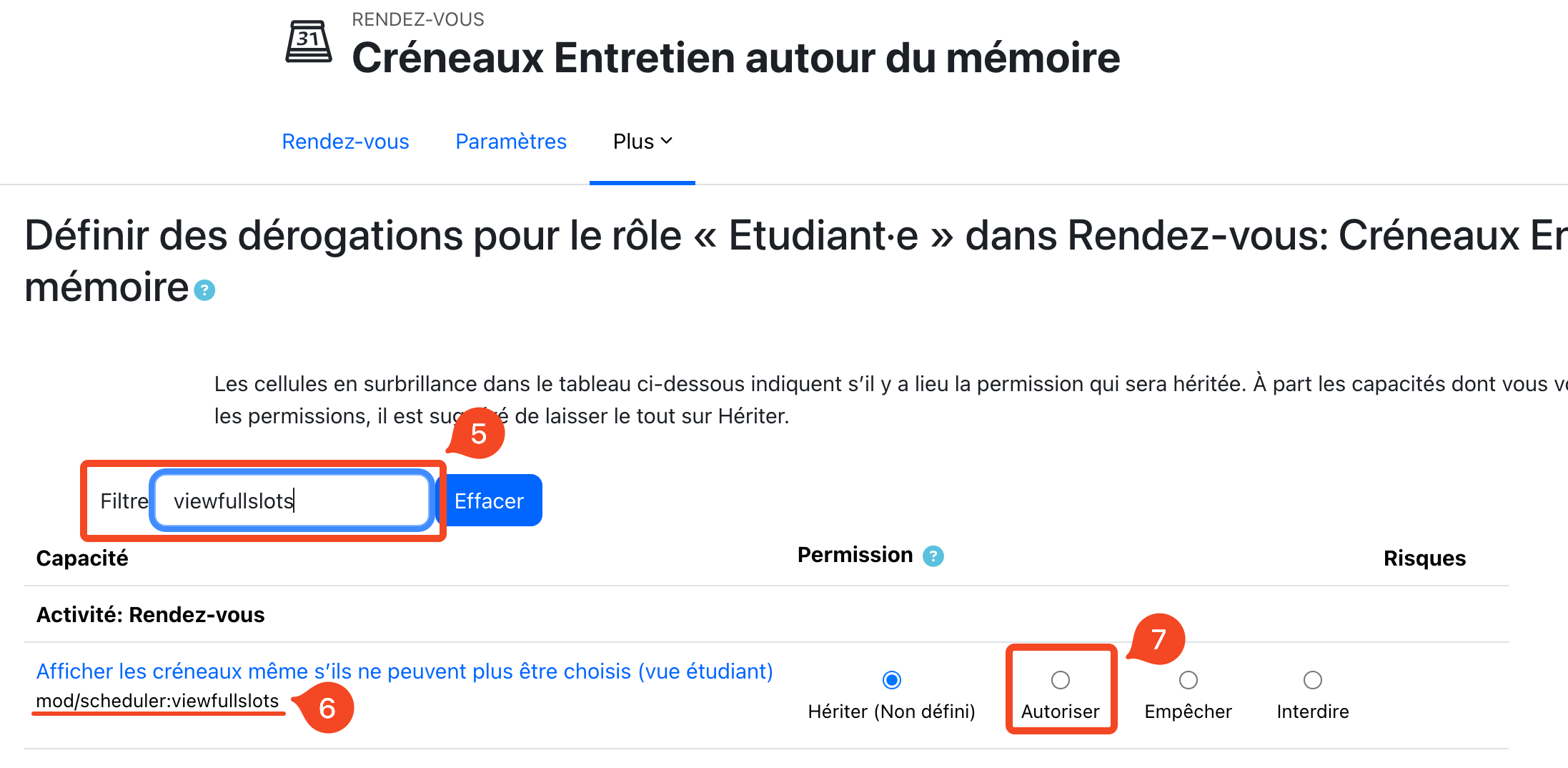The width and height of the screenshot is (1568, 768).
Task: Click the red step 6 callout marker
Action: click(x=327, y=708)
